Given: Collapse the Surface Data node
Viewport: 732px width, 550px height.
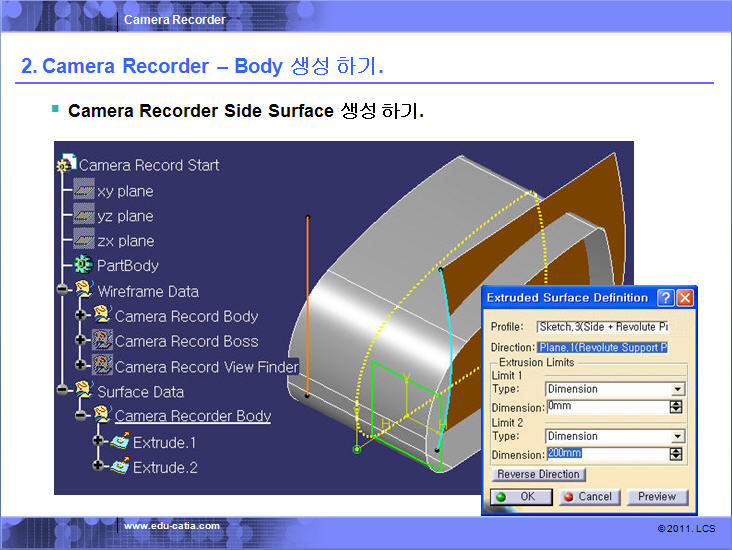Looking at the screenshot, I should click(63, 391).
